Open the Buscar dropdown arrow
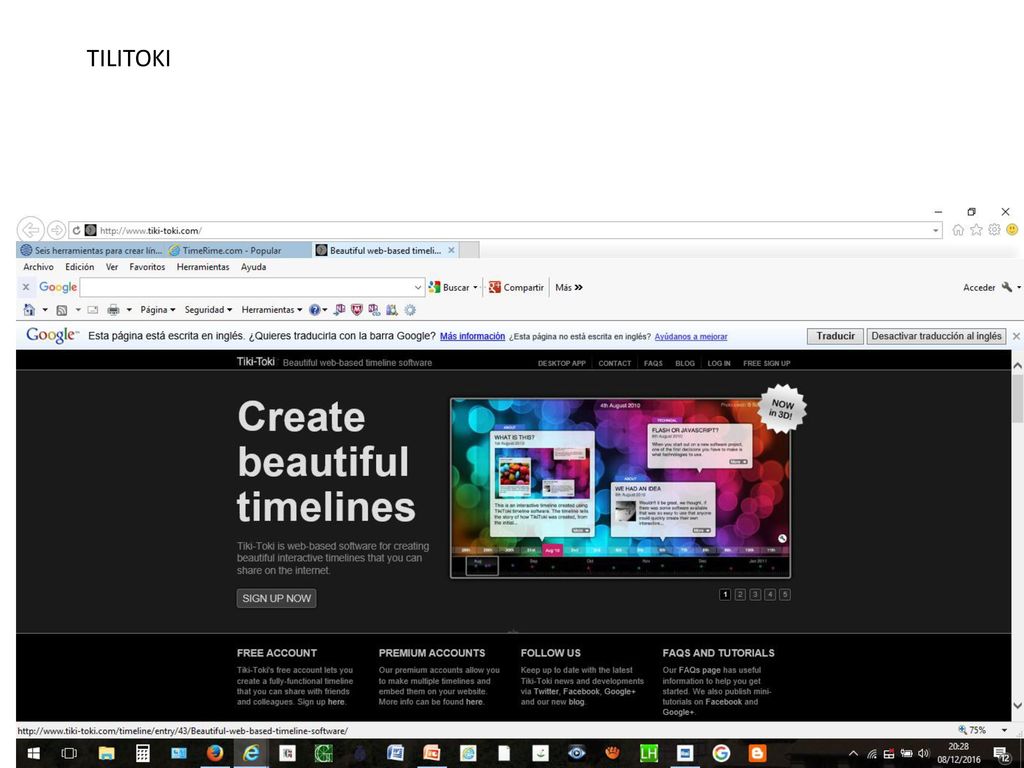 (x=475, y=287)
